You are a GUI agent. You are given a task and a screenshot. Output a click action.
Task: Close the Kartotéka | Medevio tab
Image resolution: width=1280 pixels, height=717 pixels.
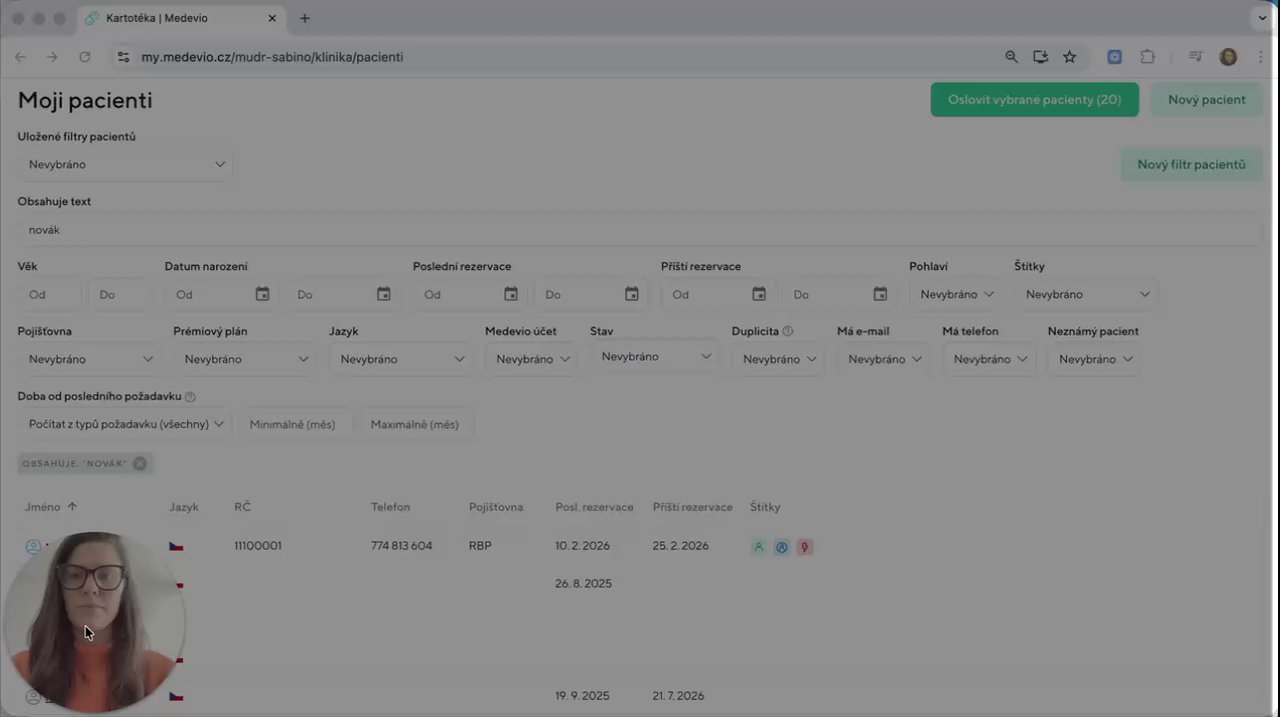point(272,18)
